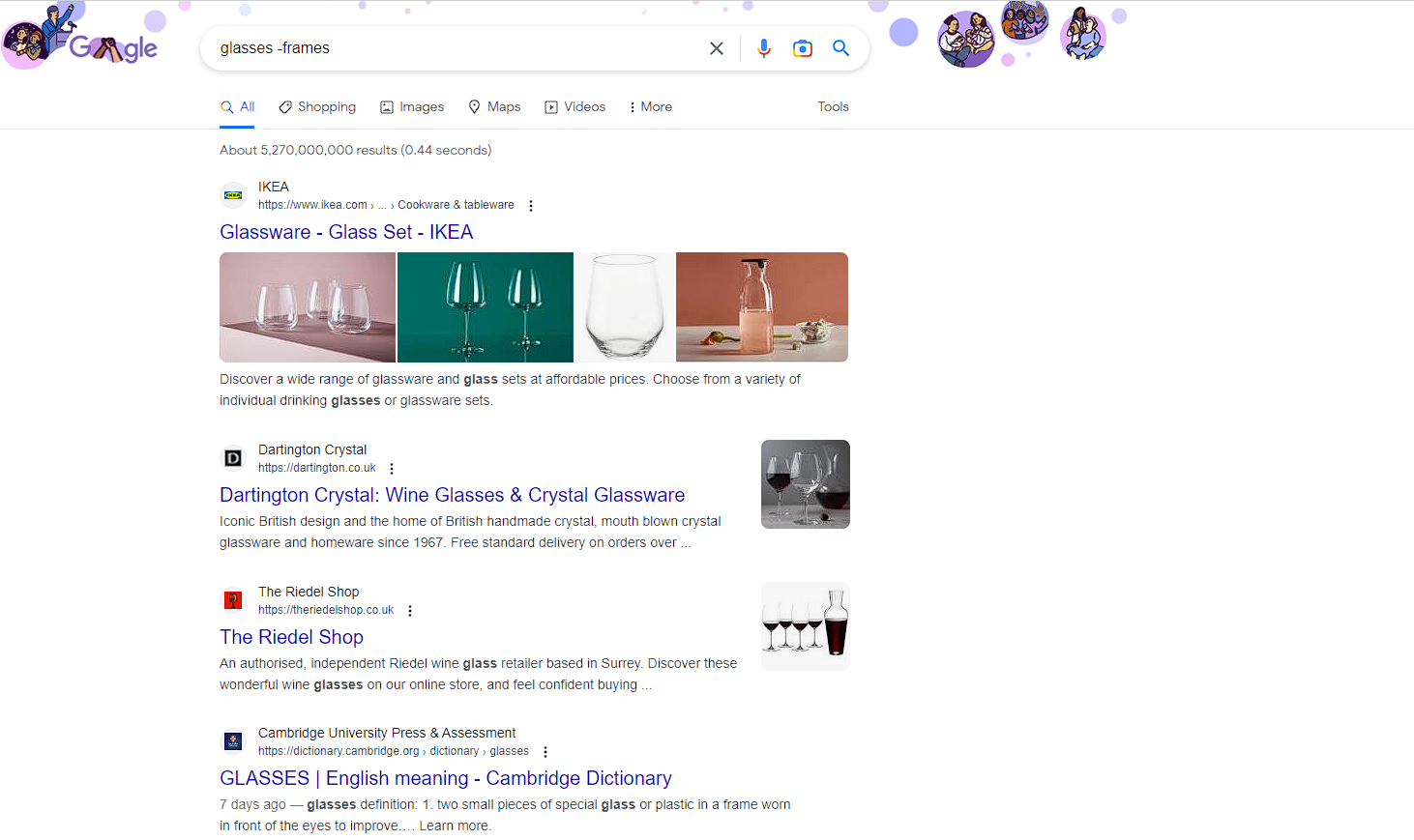Click the first doodle character circle in the header

[x=965, y=40]
